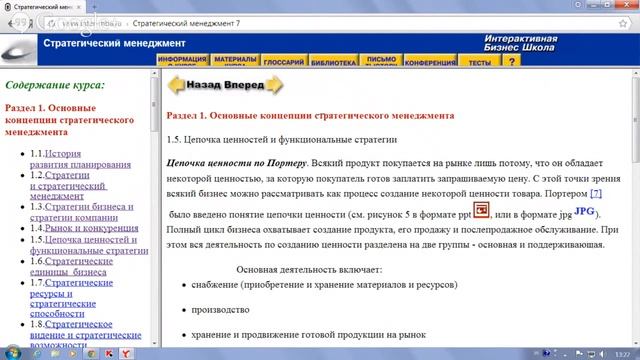Open 1.1 История развития планирования link
The width and height of the screenshot is (640, 360).
point(80,159)
